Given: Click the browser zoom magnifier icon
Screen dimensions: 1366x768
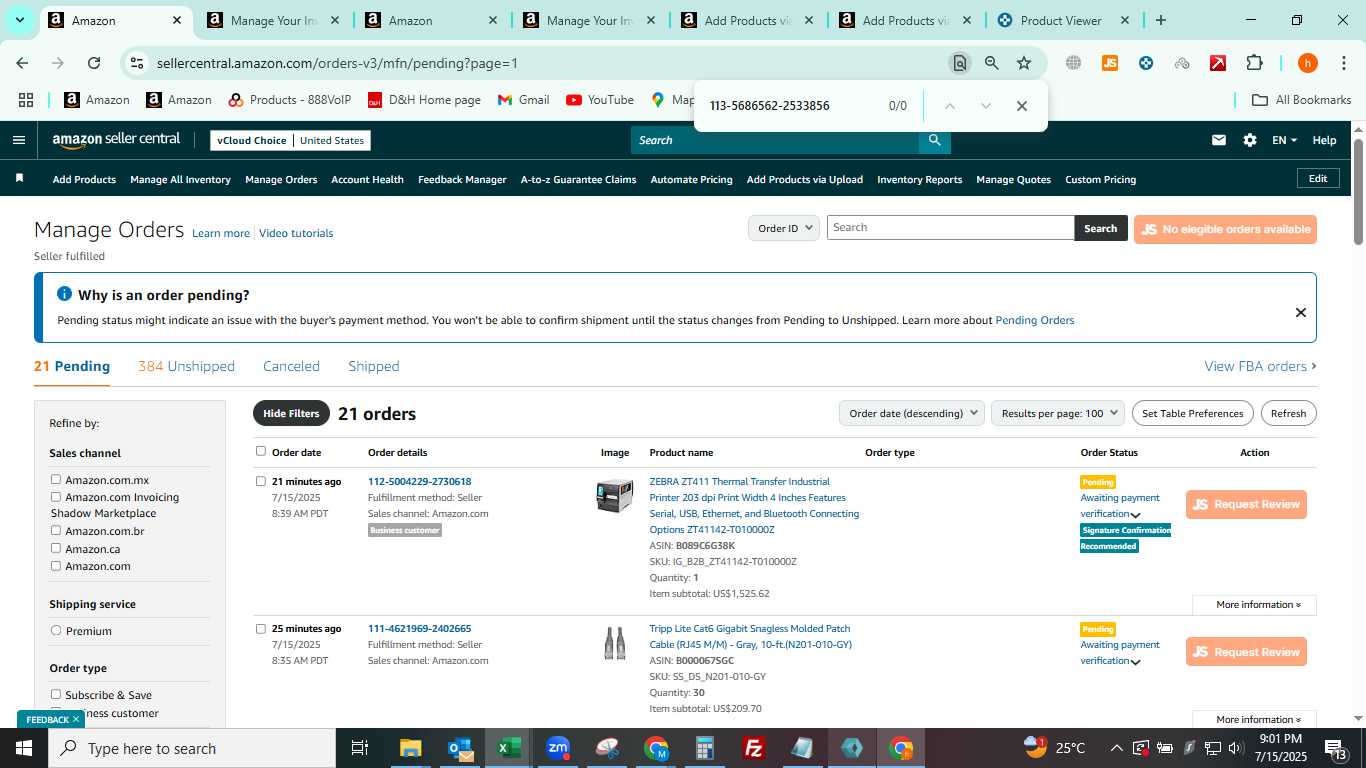Looking at the screenshot, I should [x=991, y=63].
